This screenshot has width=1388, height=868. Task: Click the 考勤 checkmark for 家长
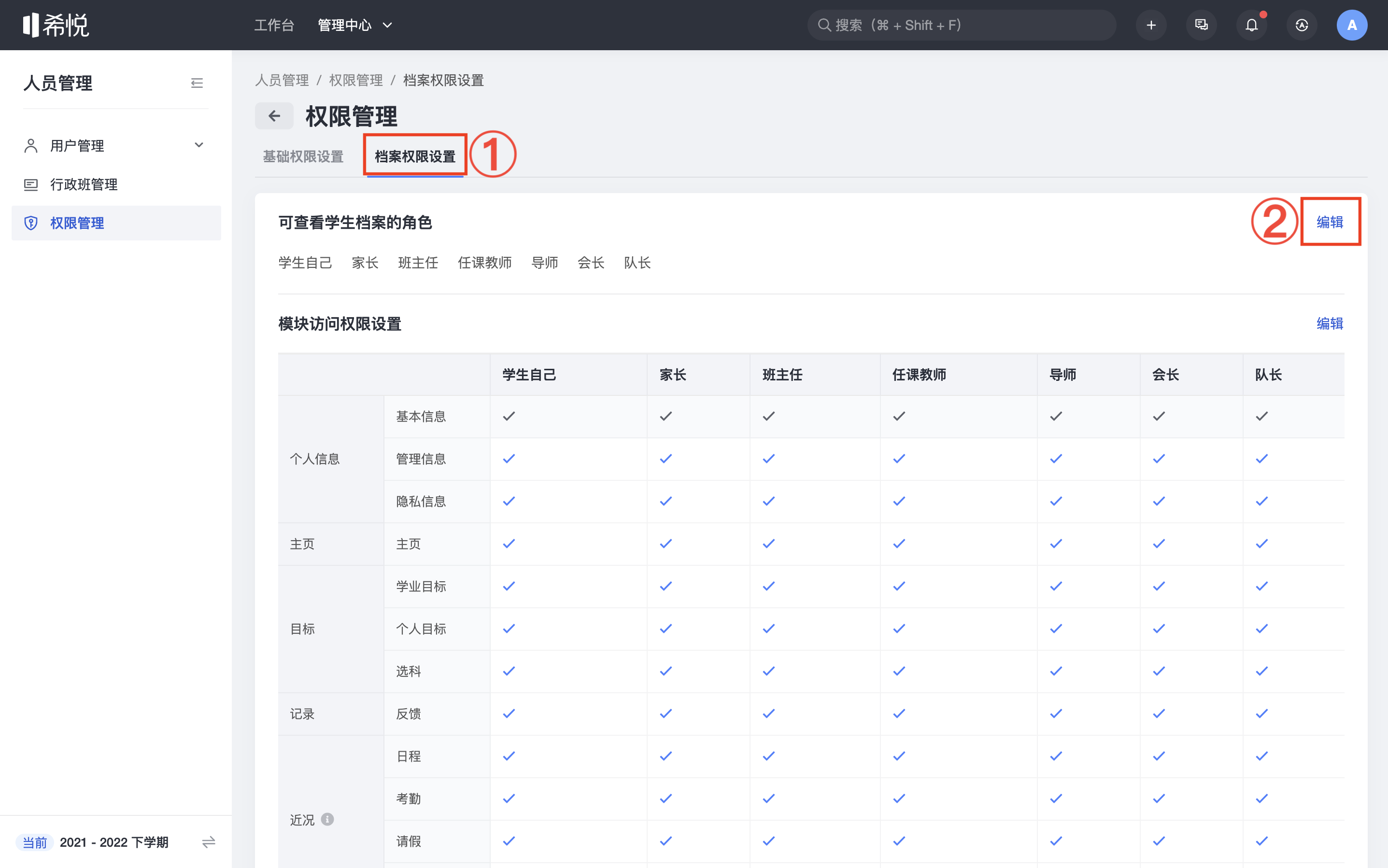coord(666,798)
